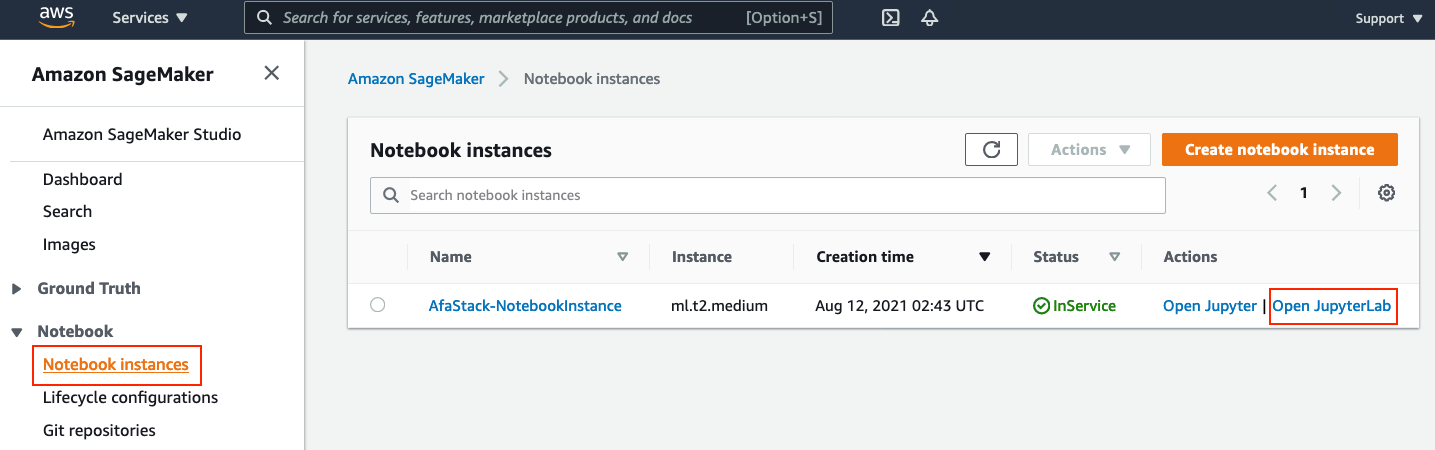1435x450 pixels.
Task: Open Git repositories in sidebar
Action: click(x=99, y=430)
